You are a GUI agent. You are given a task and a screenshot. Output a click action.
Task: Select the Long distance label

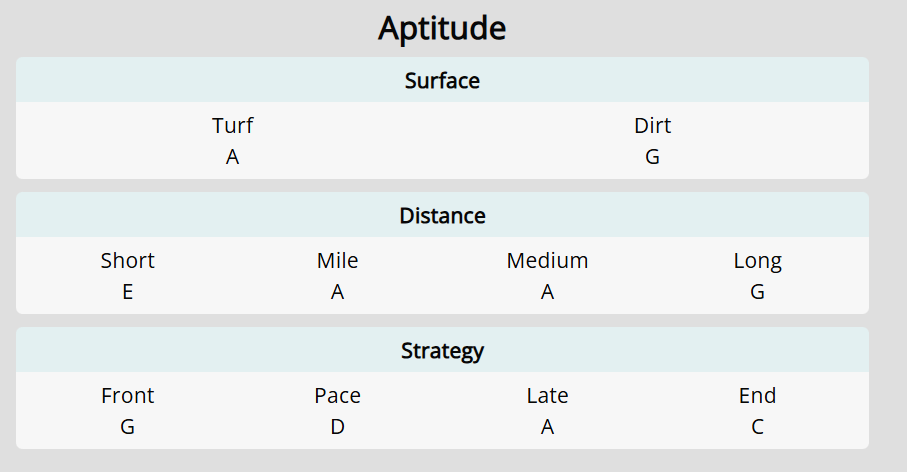click(757, 262)
